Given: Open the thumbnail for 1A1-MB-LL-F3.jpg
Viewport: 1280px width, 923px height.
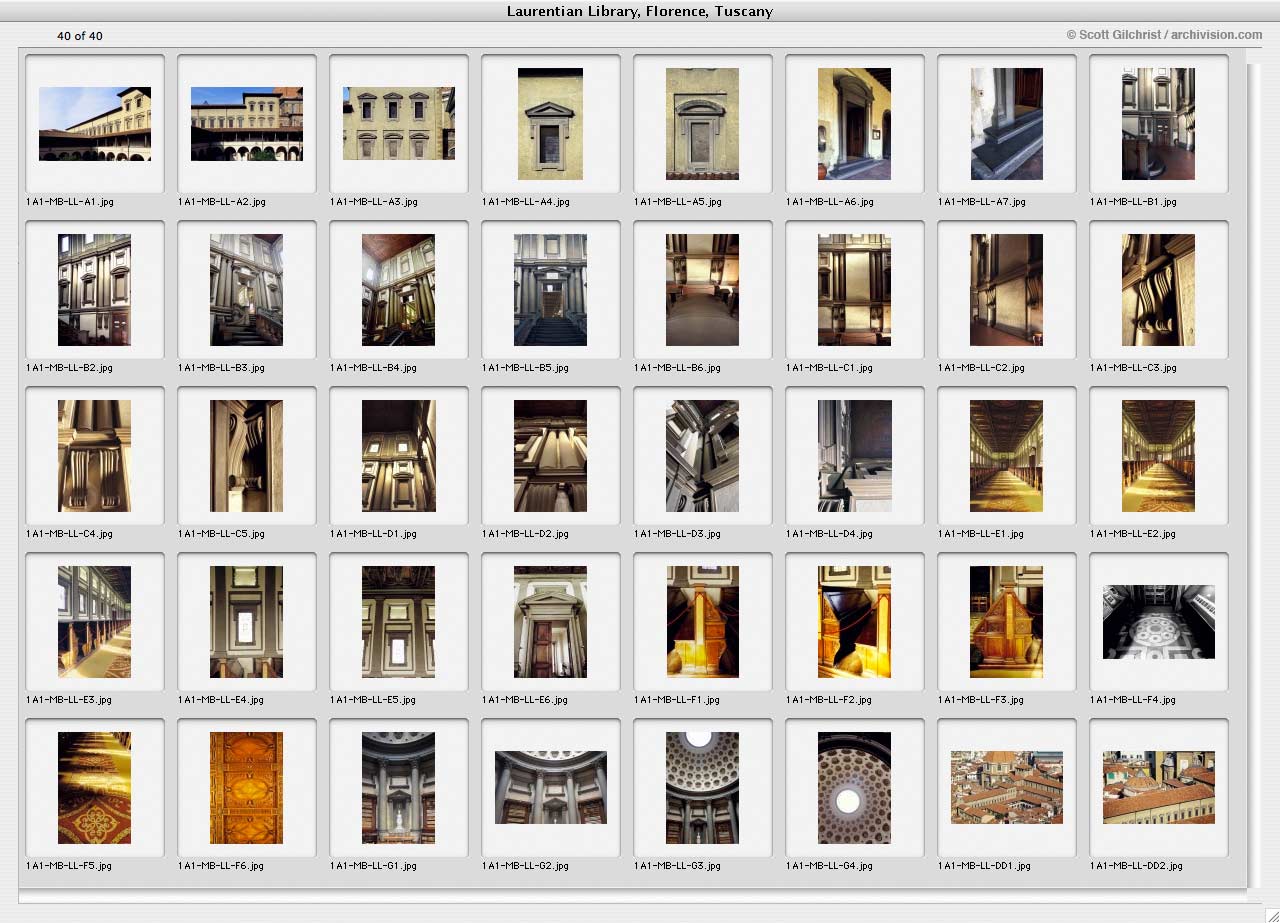Looking at the screenshot, I should [x=1007, y=622].
